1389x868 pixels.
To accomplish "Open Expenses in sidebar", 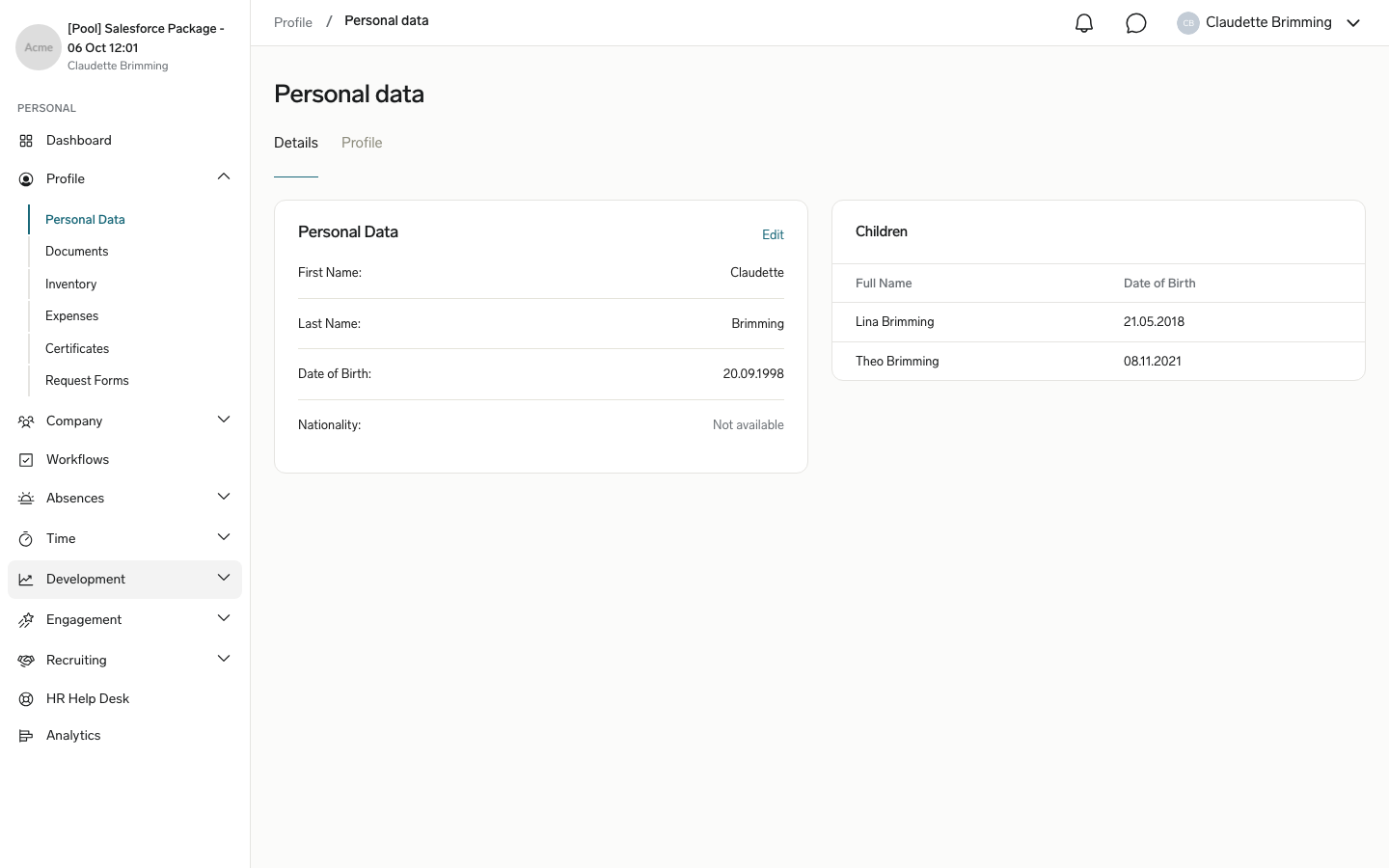I will coord(72,316).
